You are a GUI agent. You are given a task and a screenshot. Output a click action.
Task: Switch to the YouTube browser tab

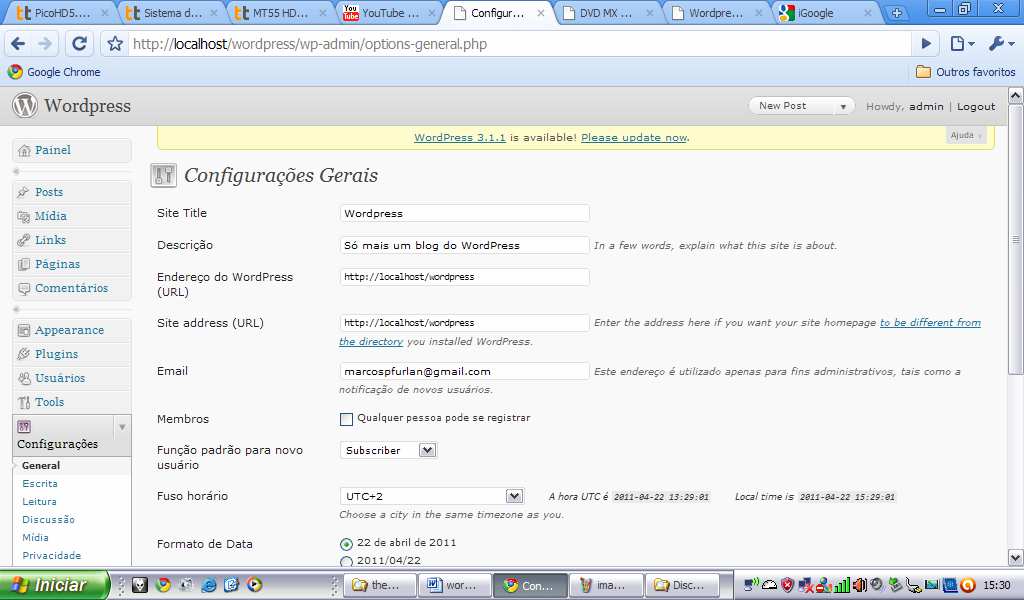point(390,12)
